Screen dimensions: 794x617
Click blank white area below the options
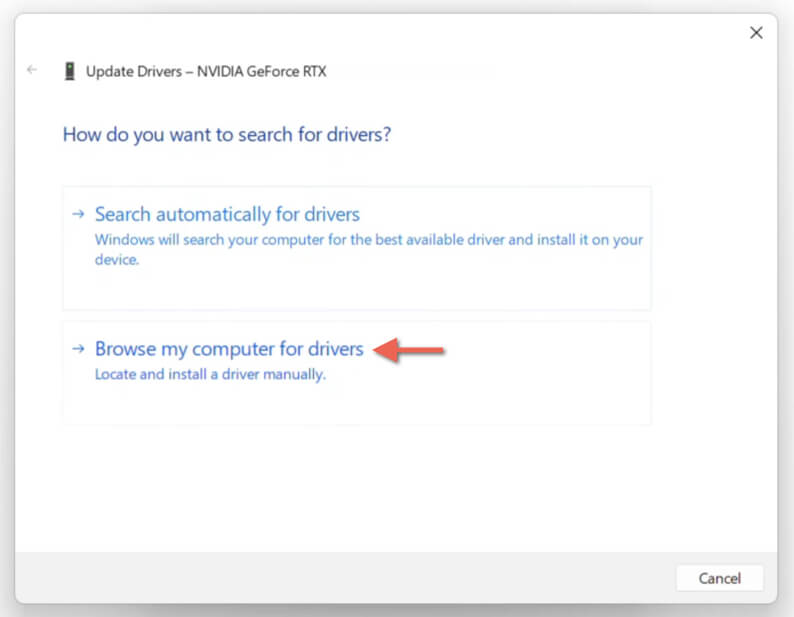click(x=354, y=486)
